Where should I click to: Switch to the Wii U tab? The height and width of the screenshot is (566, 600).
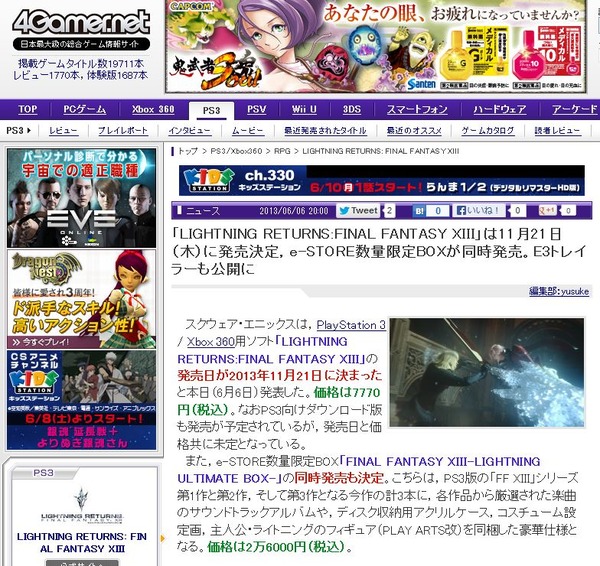pyautogui.click(x=304, y=109)
